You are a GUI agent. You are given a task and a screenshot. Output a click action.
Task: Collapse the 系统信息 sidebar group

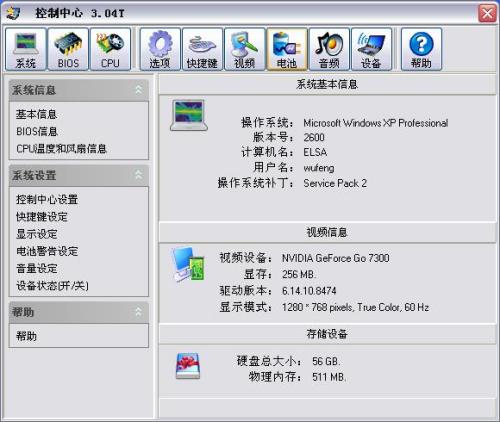138,89
